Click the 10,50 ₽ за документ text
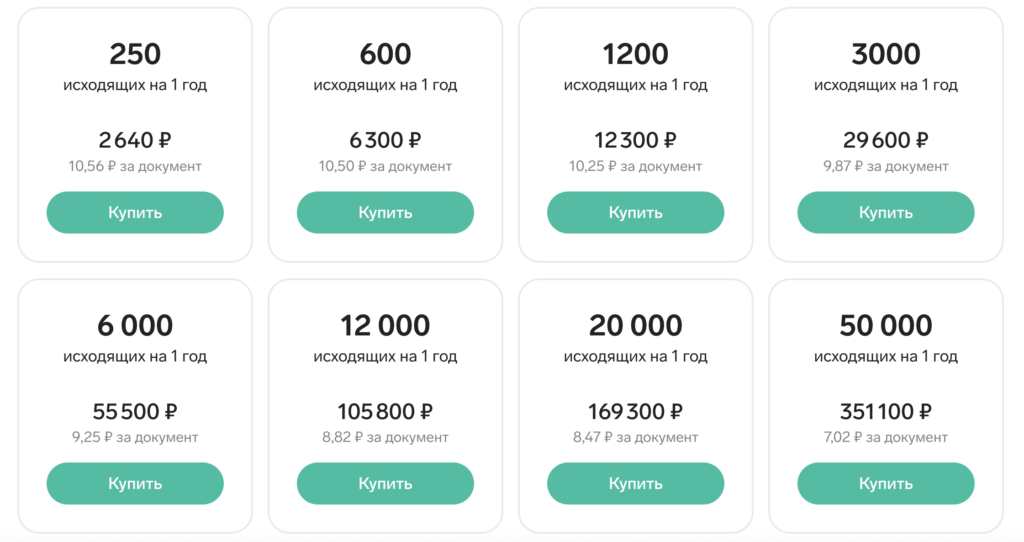The image size is (1024, 542). coord(385,166)
